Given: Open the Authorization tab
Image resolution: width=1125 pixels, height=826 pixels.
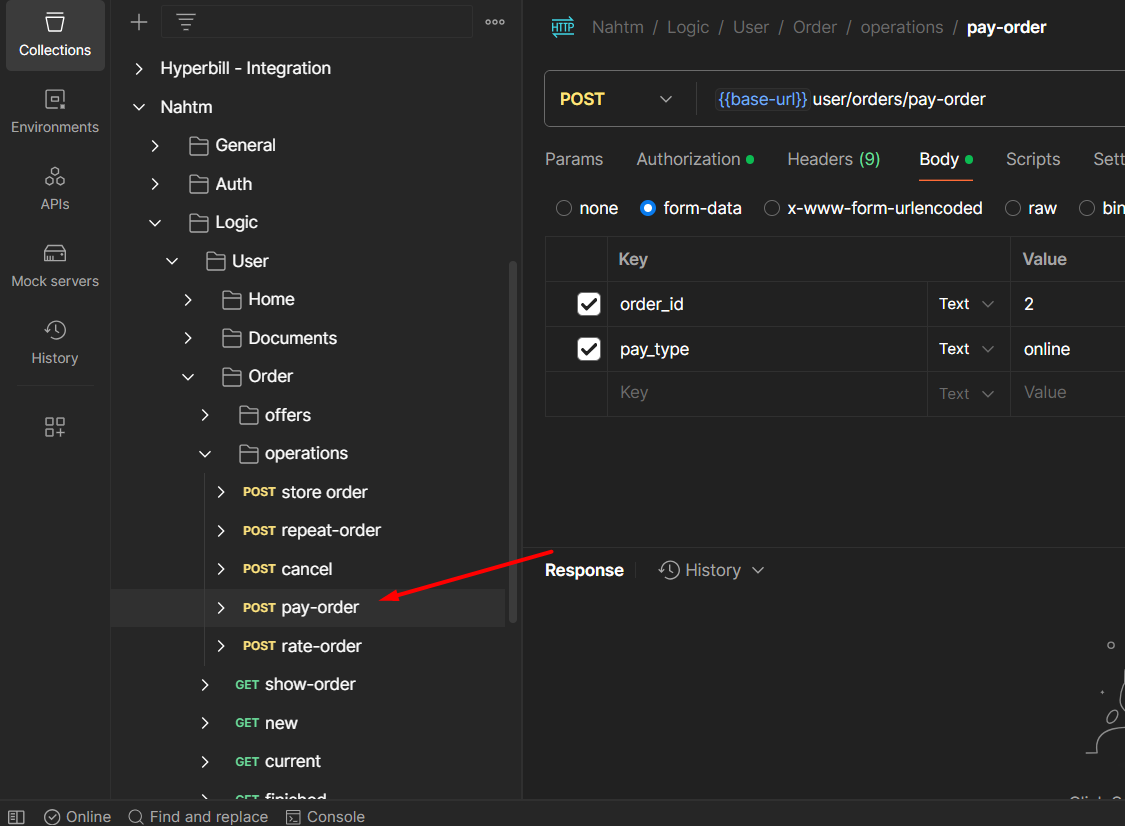Looking at the screenshot, I should pyautogui.click(x=695, y=159).
